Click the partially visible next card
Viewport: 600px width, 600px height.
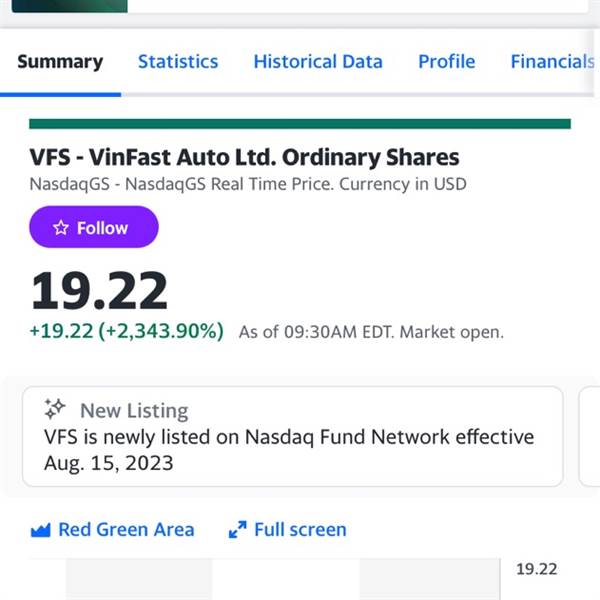590,437
